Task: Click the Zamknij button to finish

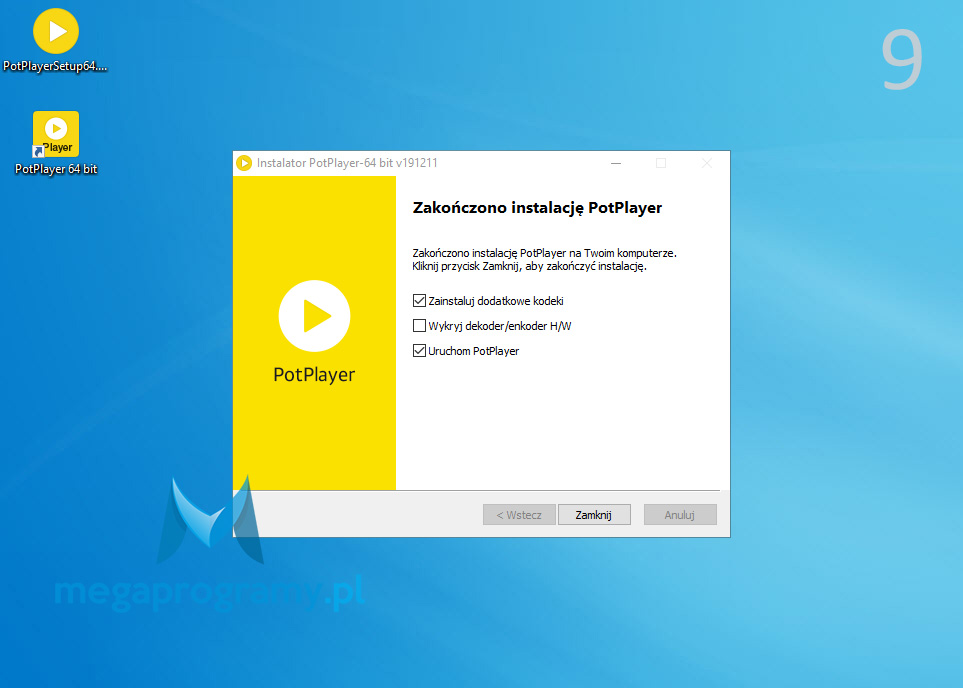Action: click(594, 515)
